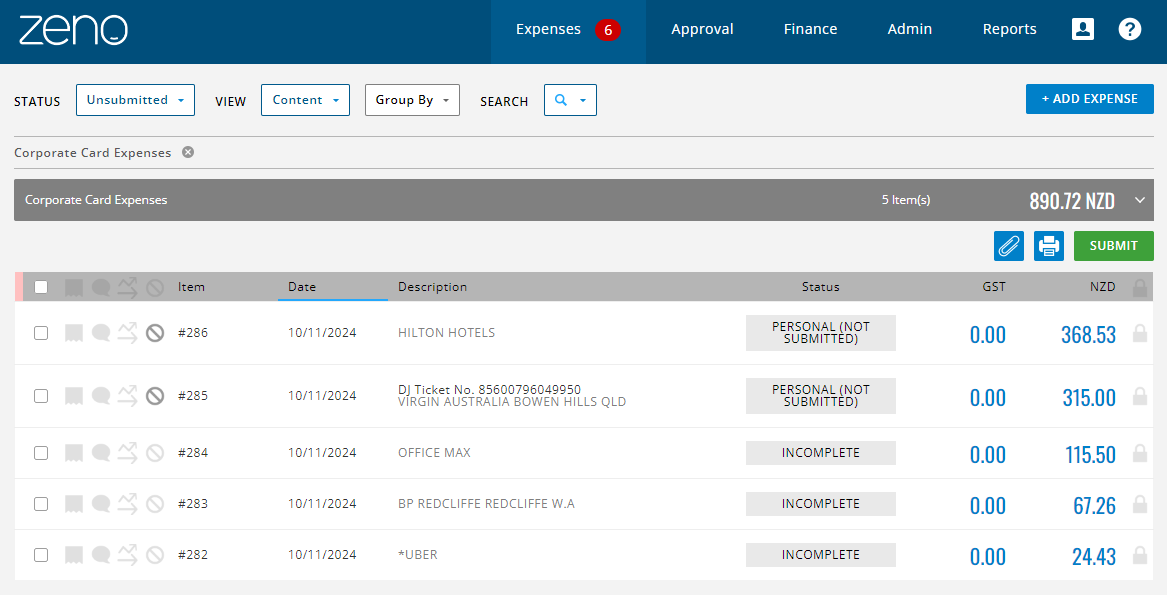
Task: Toggle the select-all checkbox in header
Action: [x=41, y=287]
